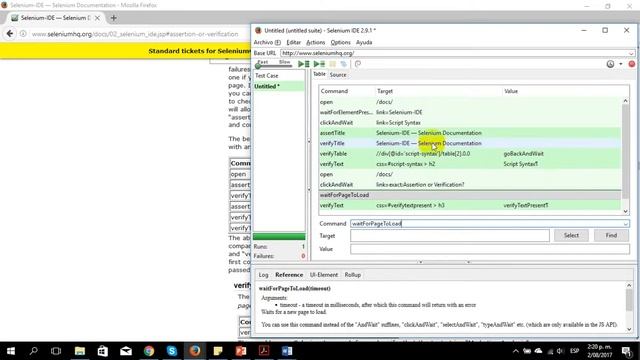
Task: Open Chrome from taskbar
Action: tap(149, 351)
